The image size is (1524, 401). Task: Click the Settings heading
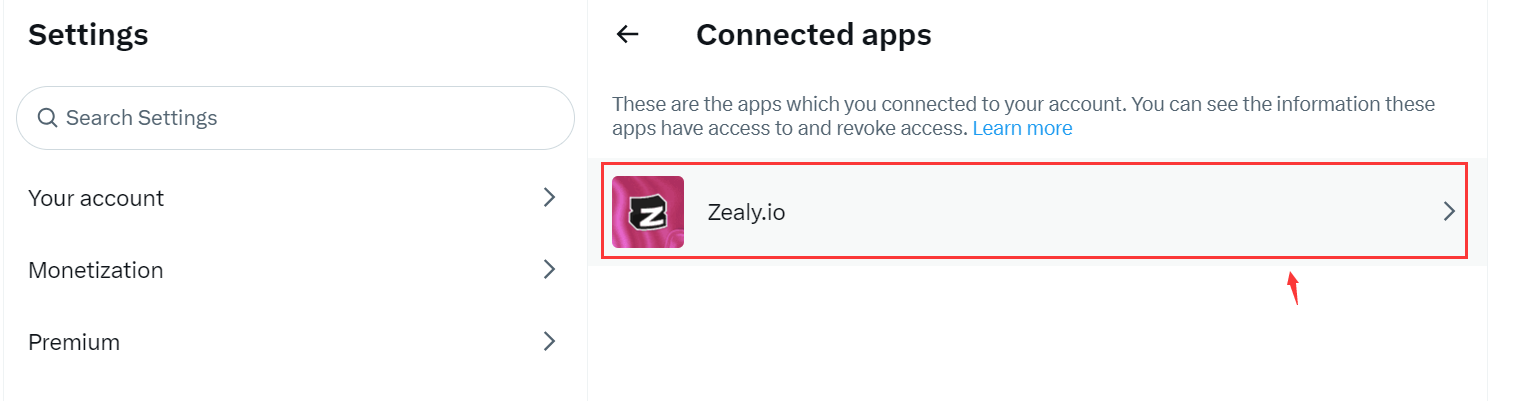[88, 35]
